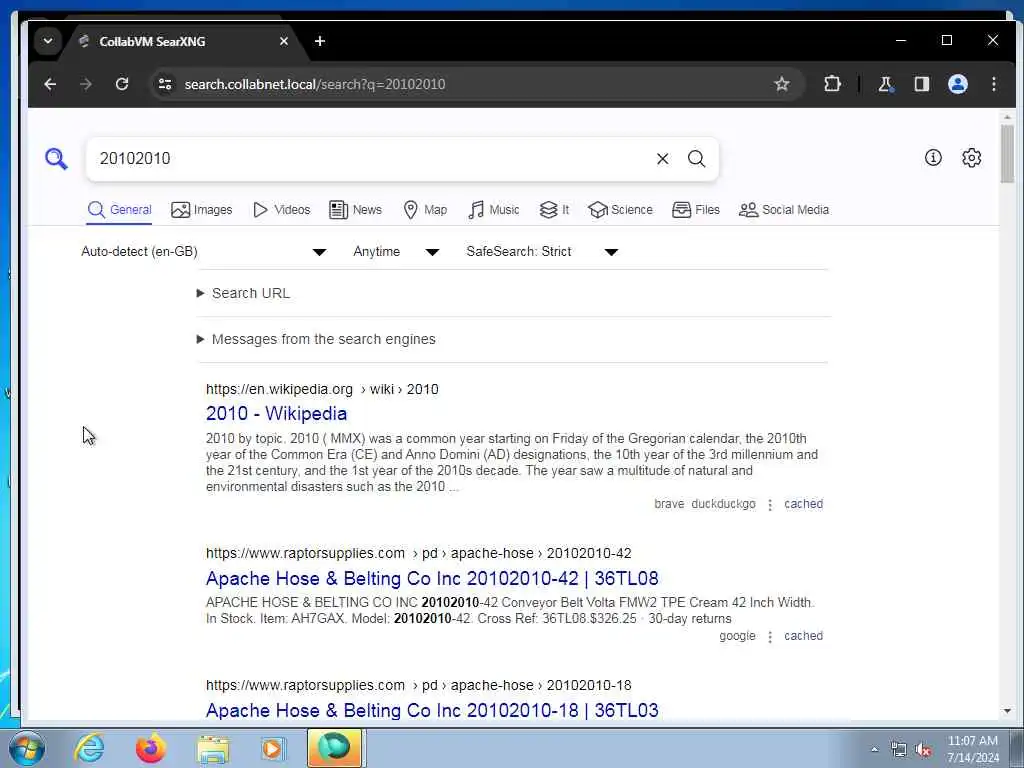Image resolution: width=1024 pixels, height=768 pixels.
Task: Click the muted volume tray icon
Action: 923,750
